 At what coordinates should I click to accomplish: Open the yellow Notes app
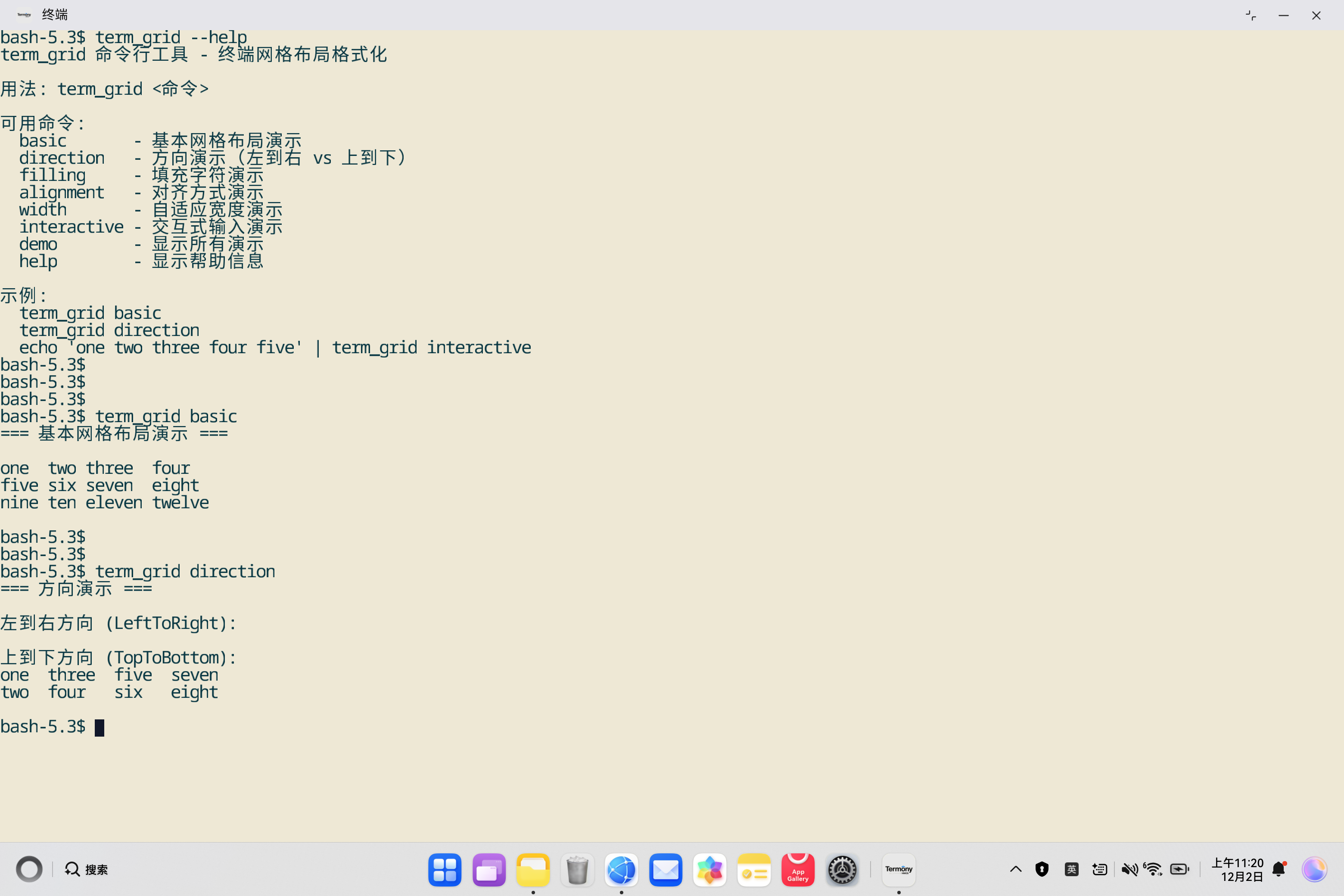pyautogui.click(x=754, y=870)
